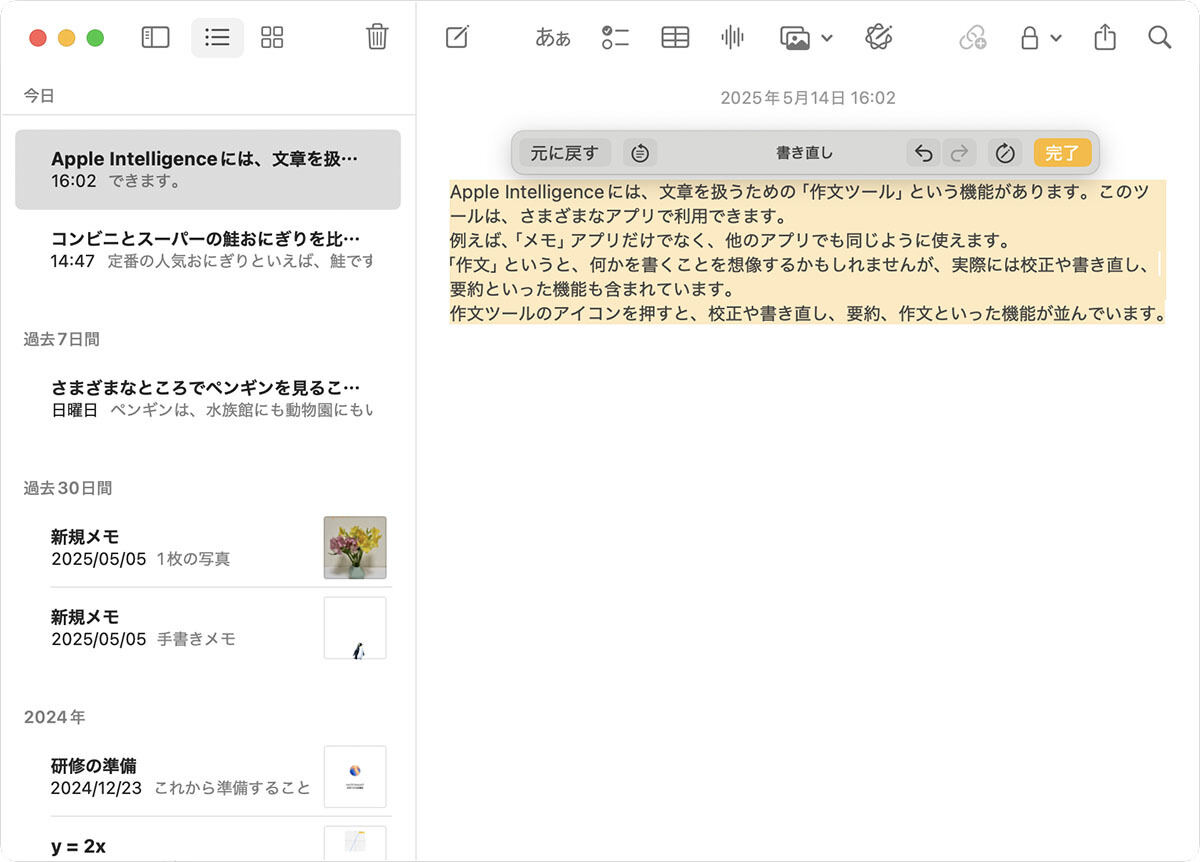Open the 新規メモ note with 1枚の写真
The height and width of the screenshot is (862, 1200).
(x=208, y=547)
